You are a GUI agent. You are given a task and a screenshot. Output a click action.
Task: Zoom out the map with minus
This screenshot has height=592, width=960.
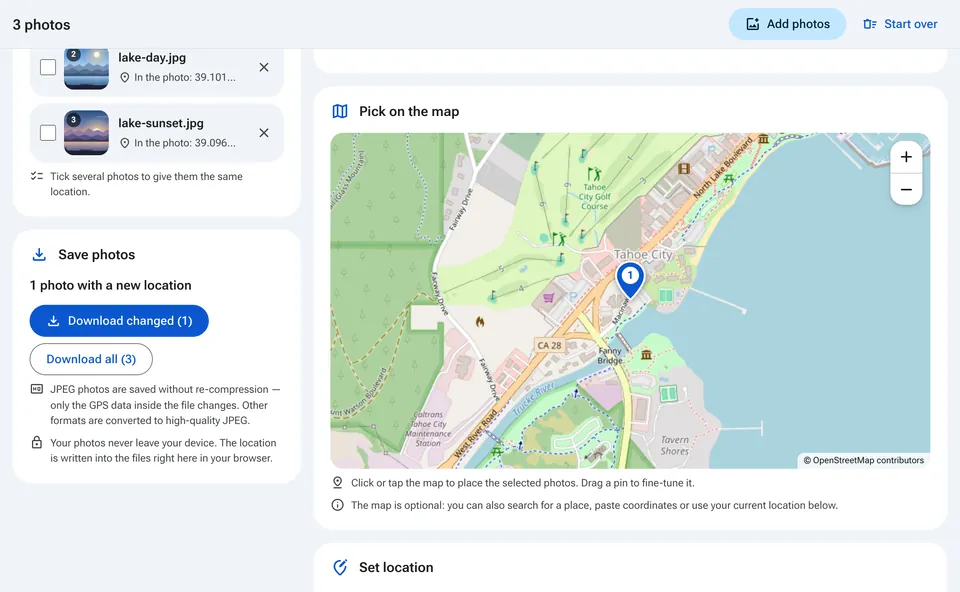906,189
